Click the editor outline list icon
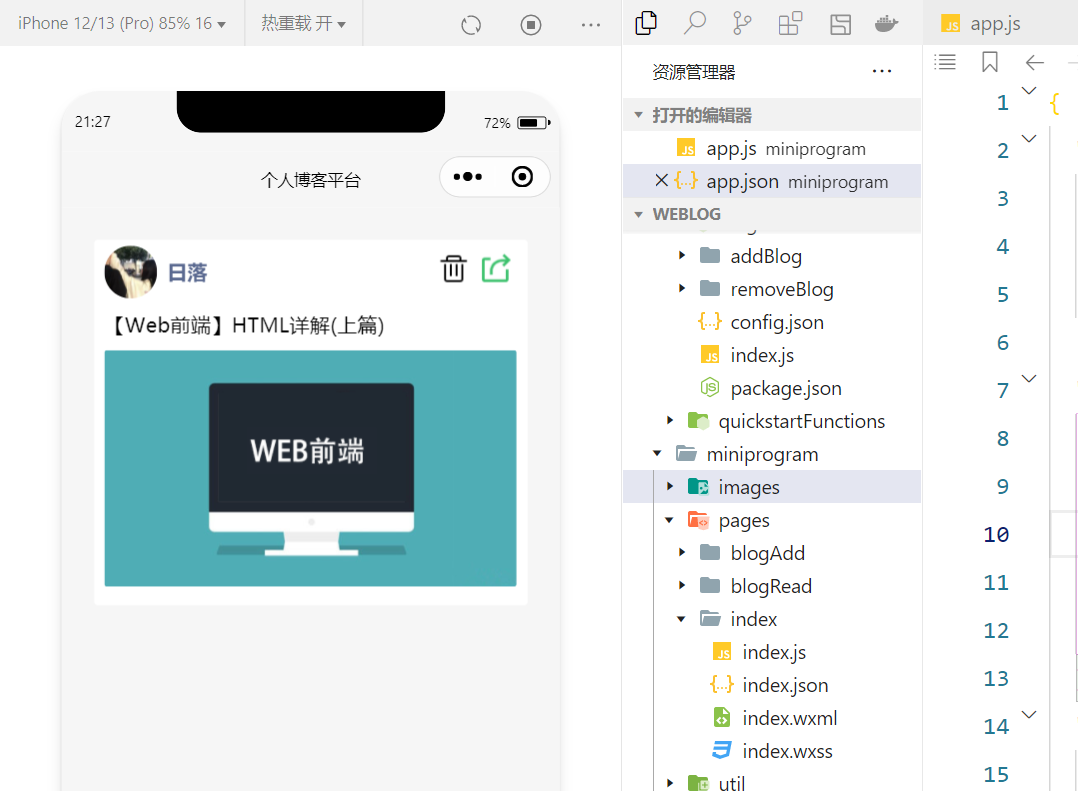Viewport: 1078px width, 791px height. 945,63
